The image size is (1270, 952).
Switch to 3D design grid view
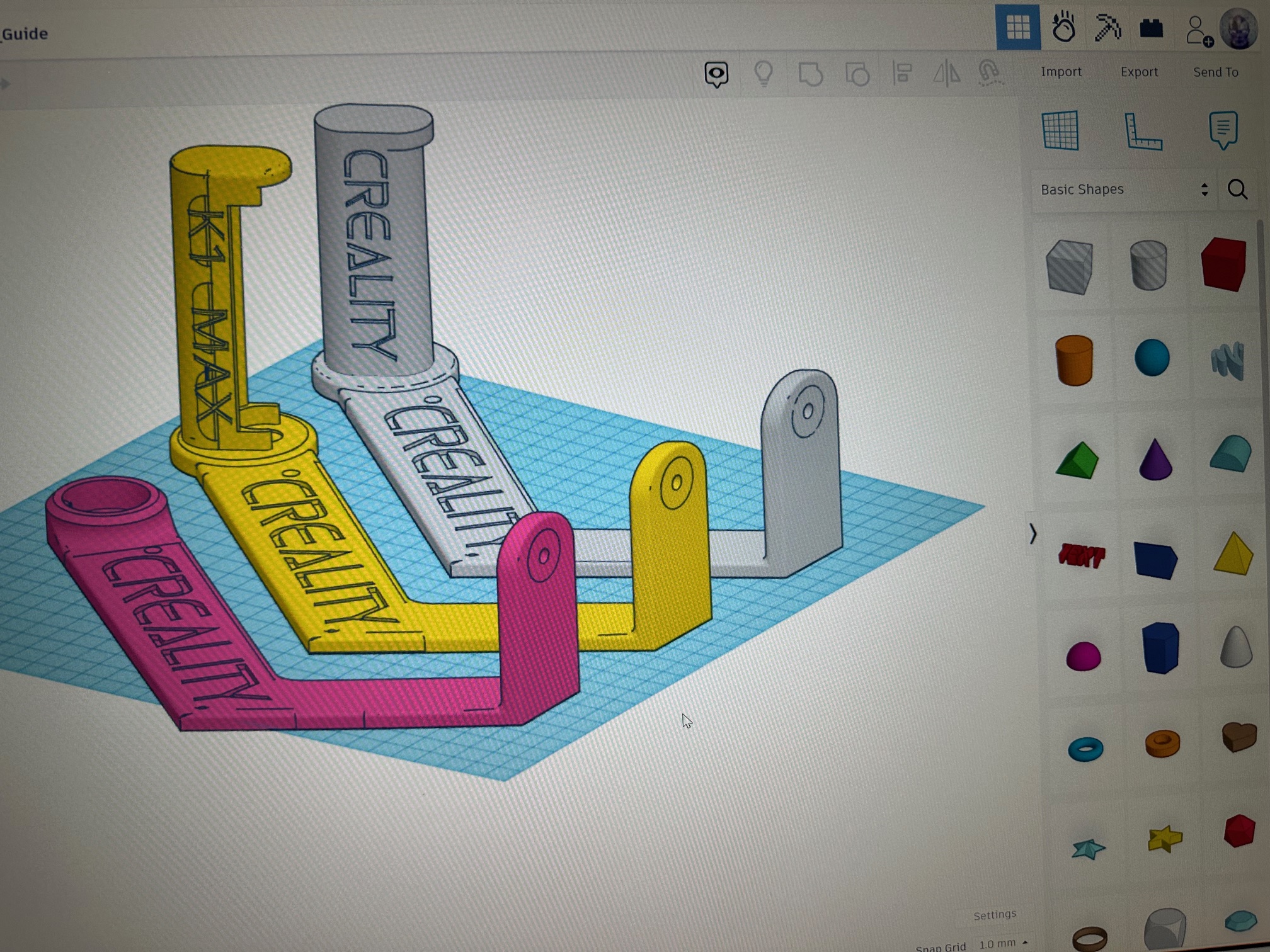[x=1017, y=27]
